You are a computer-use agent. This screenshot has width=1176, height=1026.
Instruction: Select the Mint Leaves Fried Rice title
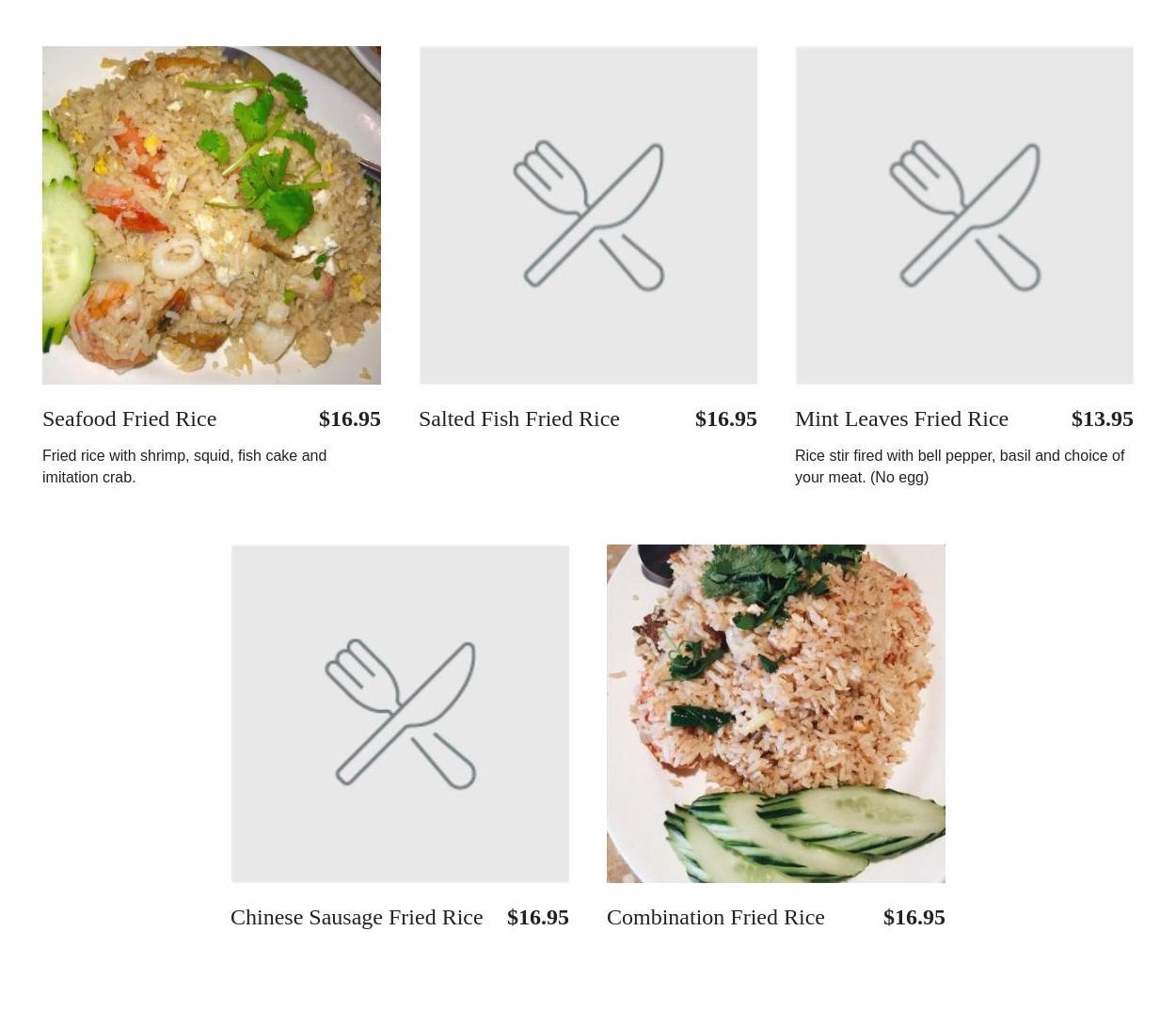pyautogui.click(x=901, y=418)
